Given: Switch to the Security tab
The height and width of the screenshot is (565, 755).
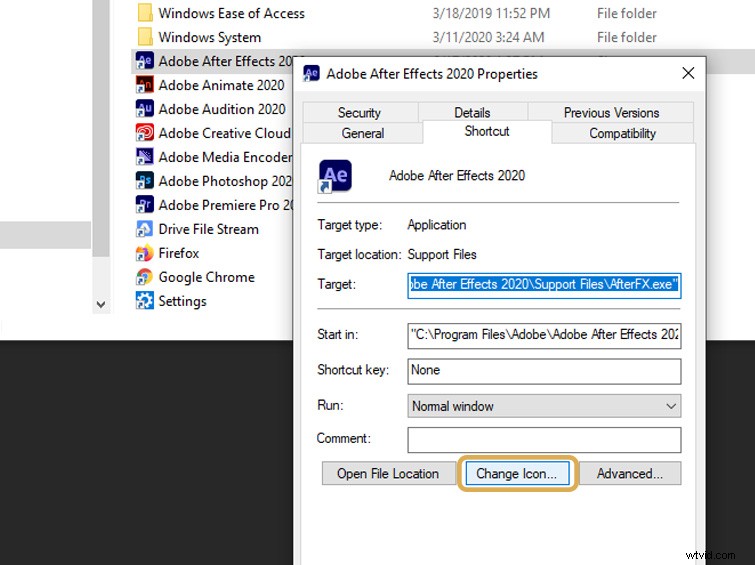Looking at the screenshot, I should [359, 112].
